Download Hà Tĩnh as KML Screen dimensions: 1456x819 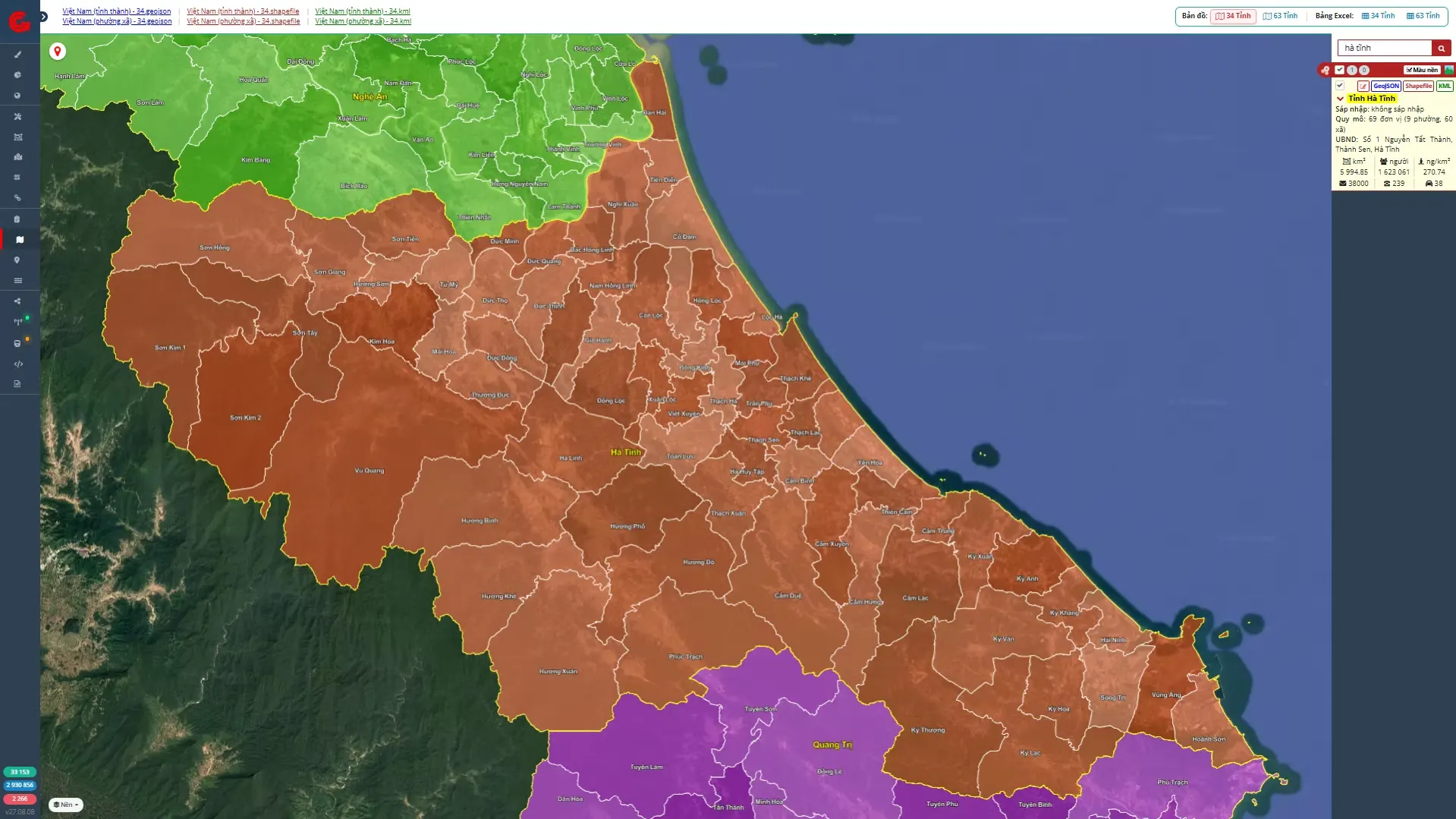coord(1444,87)
